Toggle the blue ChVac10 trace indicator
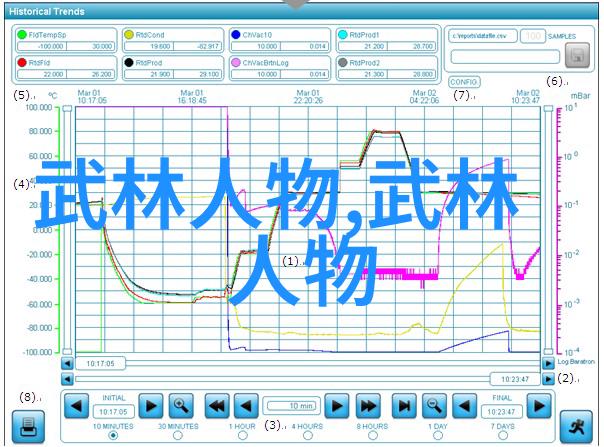Viewport: 604px width, 447px height. tap(236, 35)
